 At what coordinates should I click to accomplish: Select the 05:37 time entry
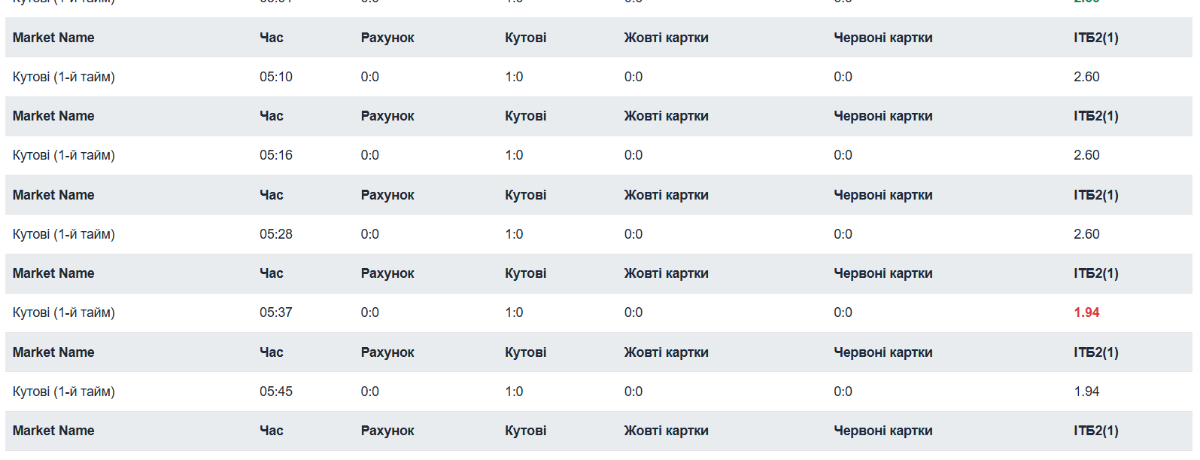(276, 313)
